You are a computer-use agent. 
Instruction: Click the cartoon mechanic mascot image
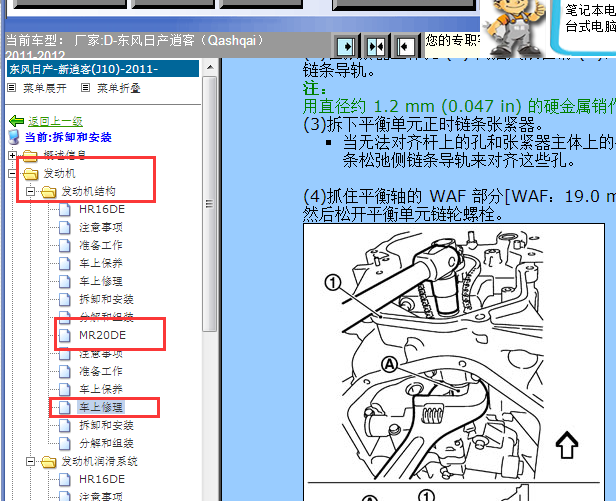point(514,28)
